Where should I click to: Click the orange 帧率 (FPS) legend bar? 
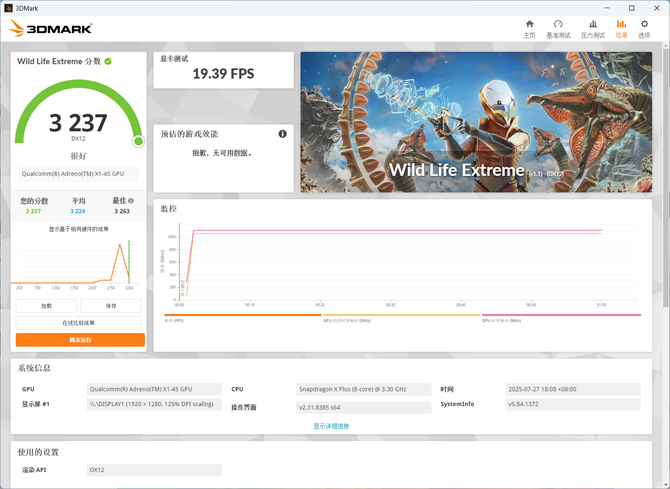(243, 315)
